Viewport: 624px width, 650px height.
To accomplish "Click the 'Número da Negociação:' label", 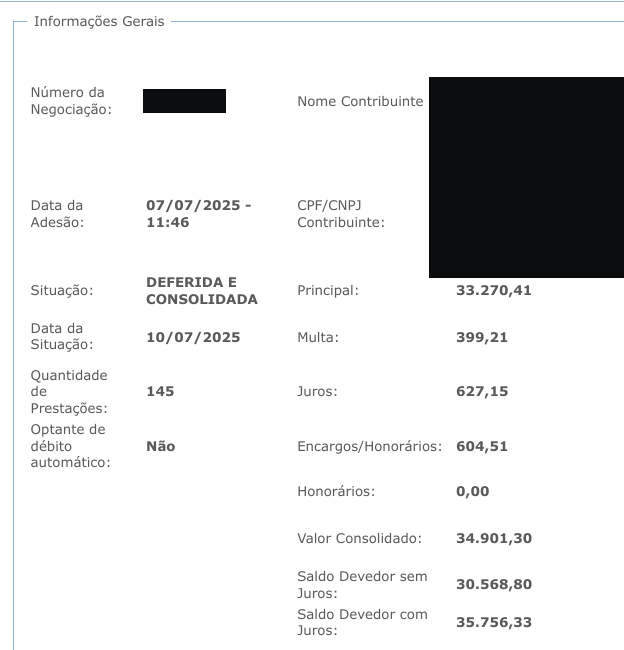I will click(x=71, y=101).
